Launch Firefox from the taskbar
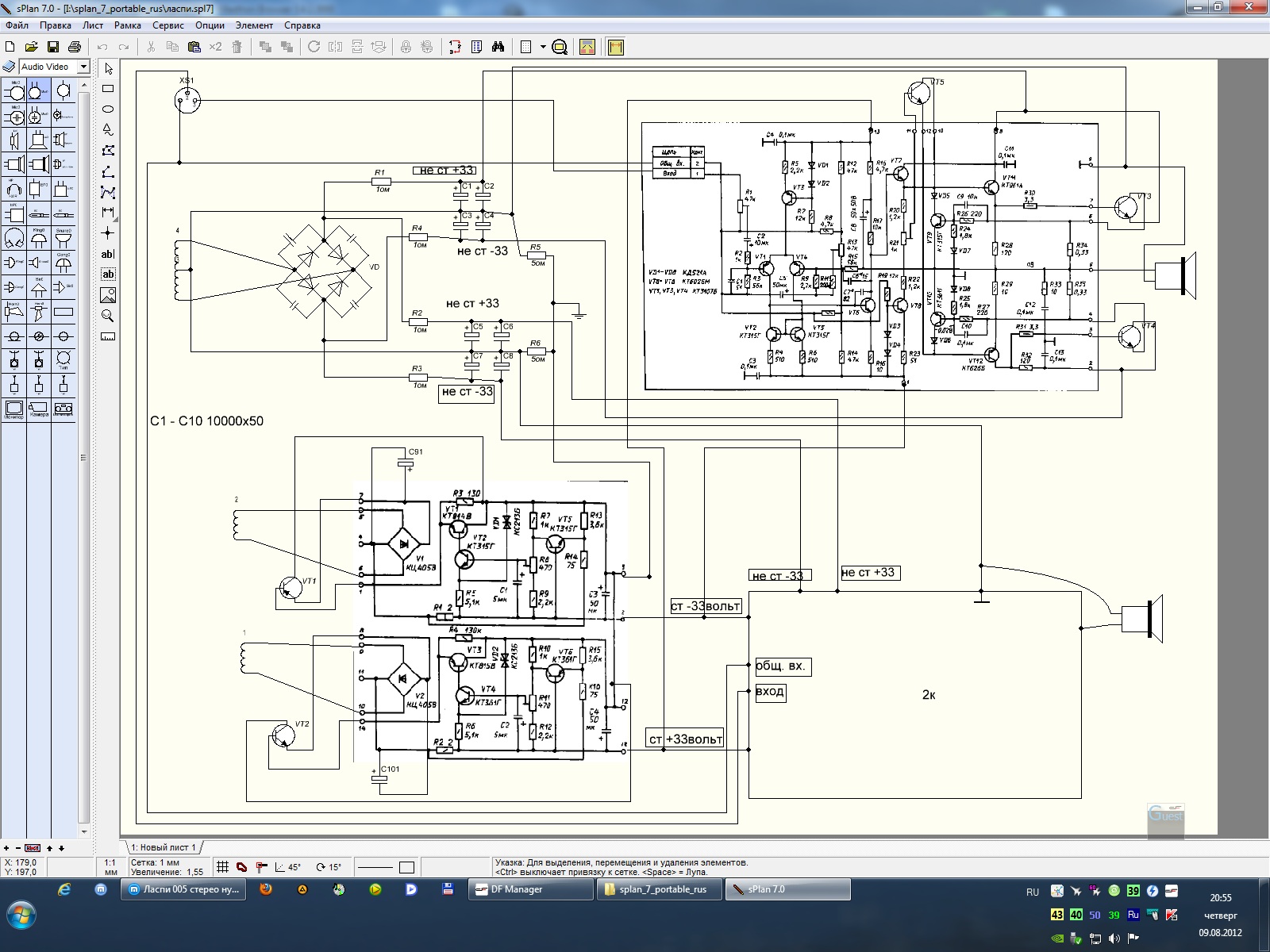1270x952 pixels. (x=266, y=889)
